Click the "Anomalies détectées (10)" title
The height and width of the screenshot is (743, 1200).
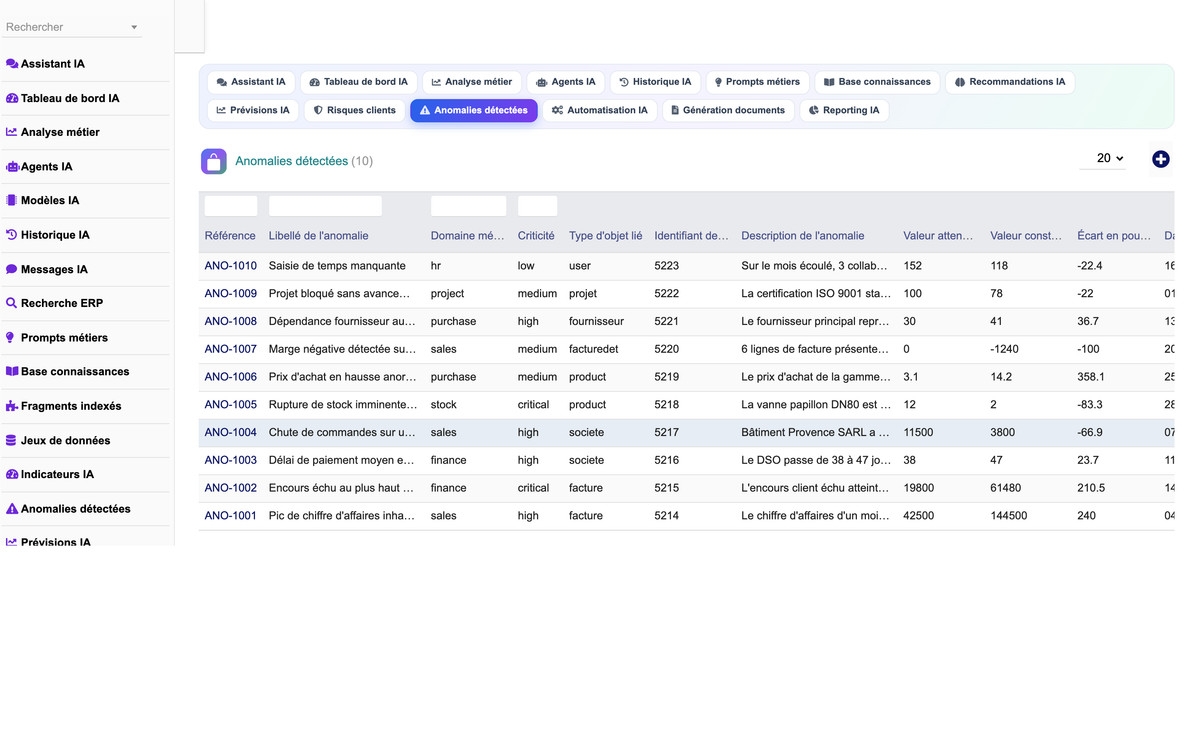coord(304,161)
